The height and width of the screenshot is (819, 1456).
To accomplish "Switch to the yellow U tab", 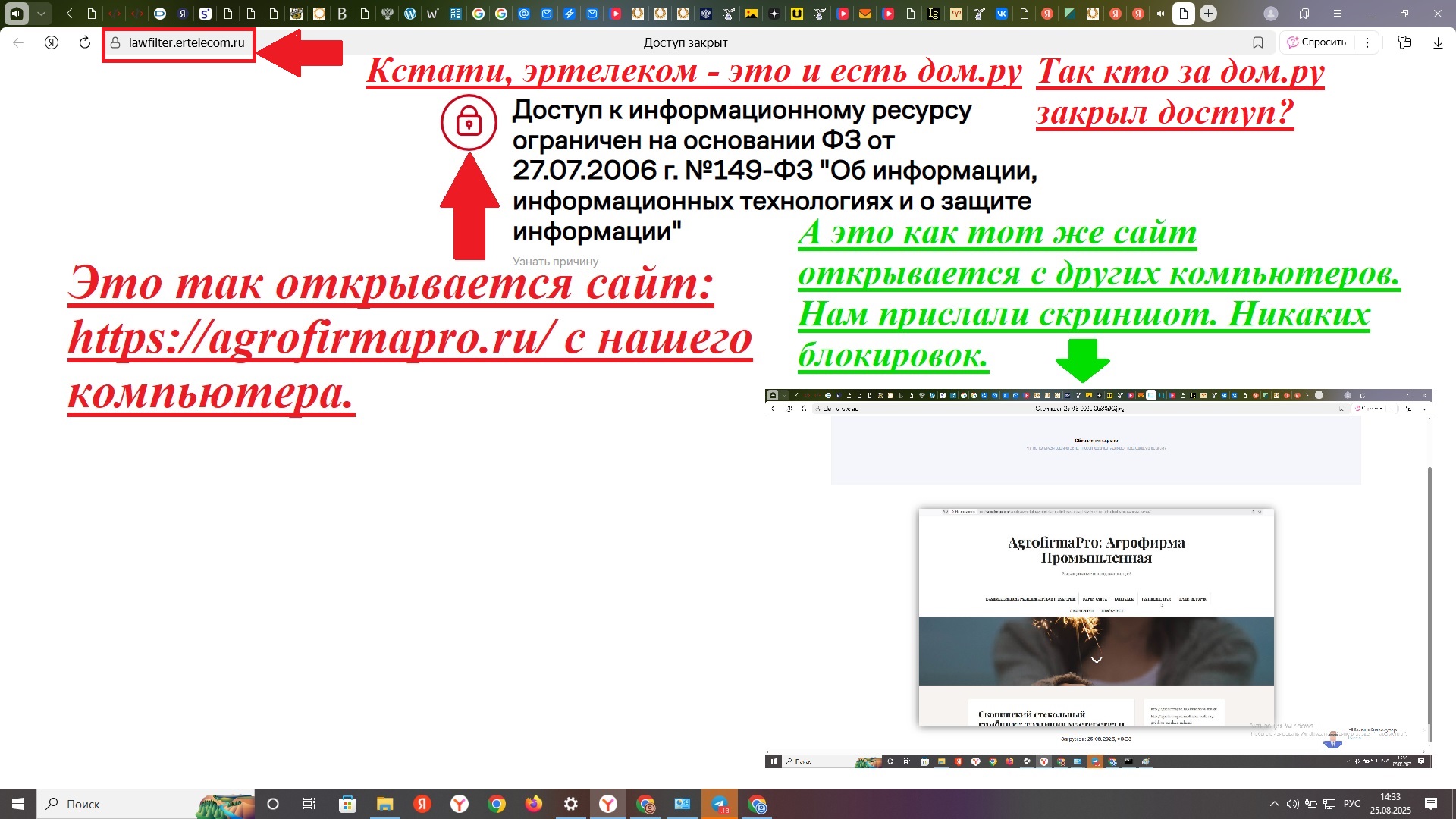I will [797, 14].
